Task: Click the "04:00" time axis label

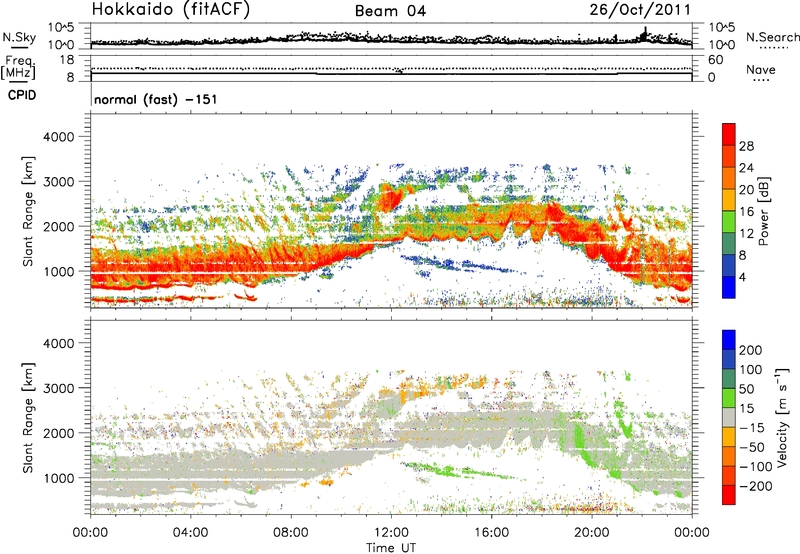Action: (x=190, y=533)
